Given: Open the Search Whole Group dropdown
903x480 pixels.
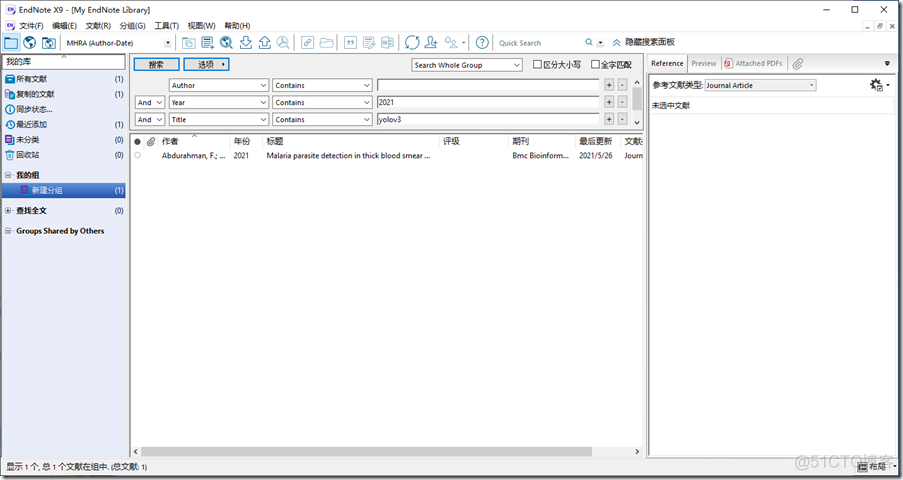Looking at the screenshot, I should (x=467, y=65).
